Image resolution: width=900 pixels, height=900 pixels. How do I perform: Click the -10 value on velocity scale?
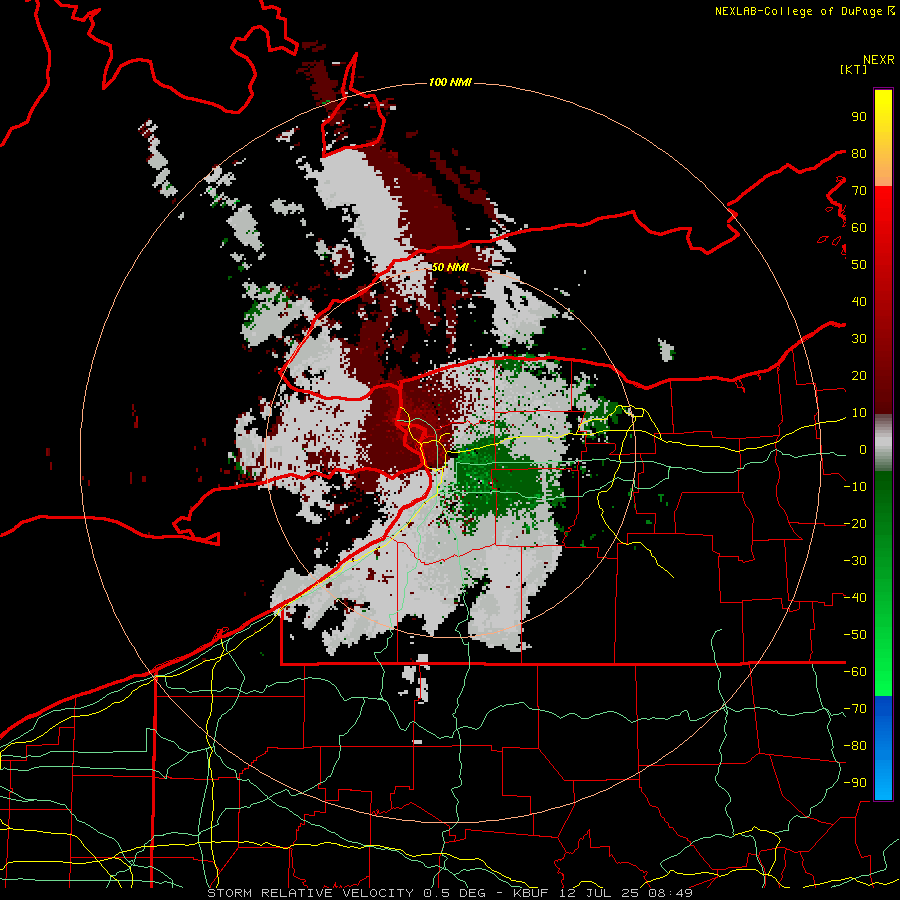855,487
